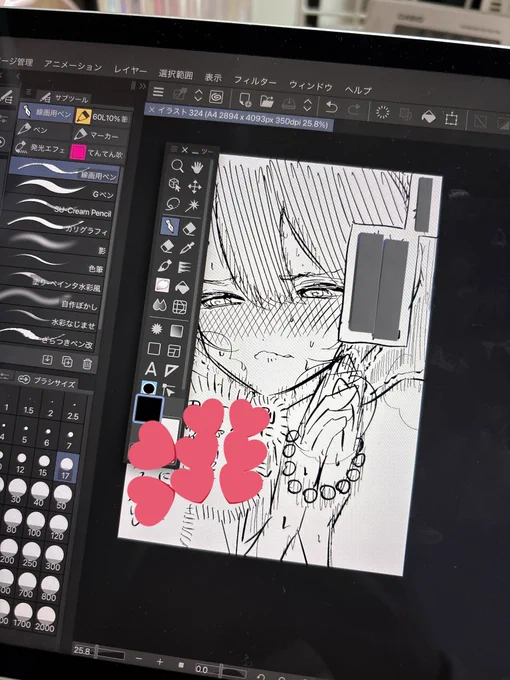Choose the 自作ぼかし brush
This screenshot has height=680, width=510.
point(51,301)
